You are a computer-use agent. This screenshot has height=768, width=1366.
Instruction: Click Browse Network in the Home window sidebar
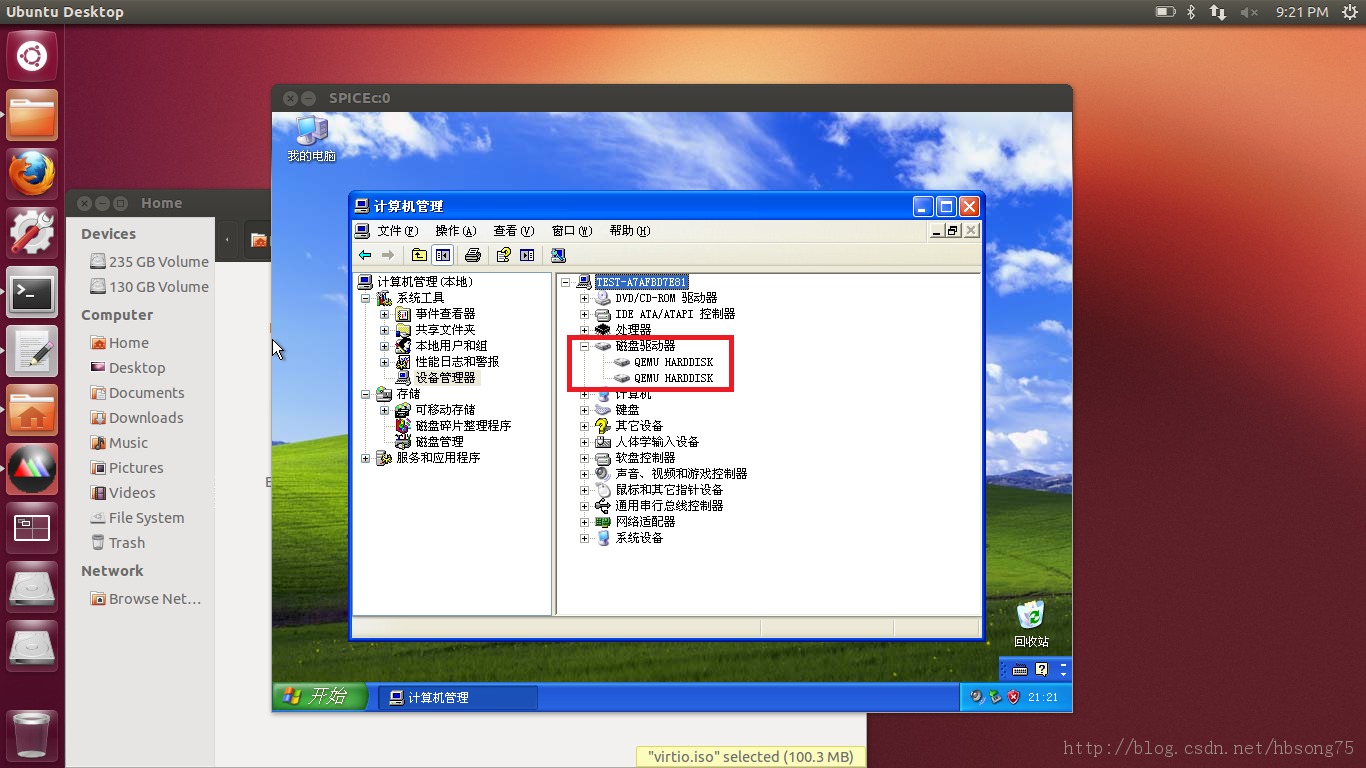[145, 599]
